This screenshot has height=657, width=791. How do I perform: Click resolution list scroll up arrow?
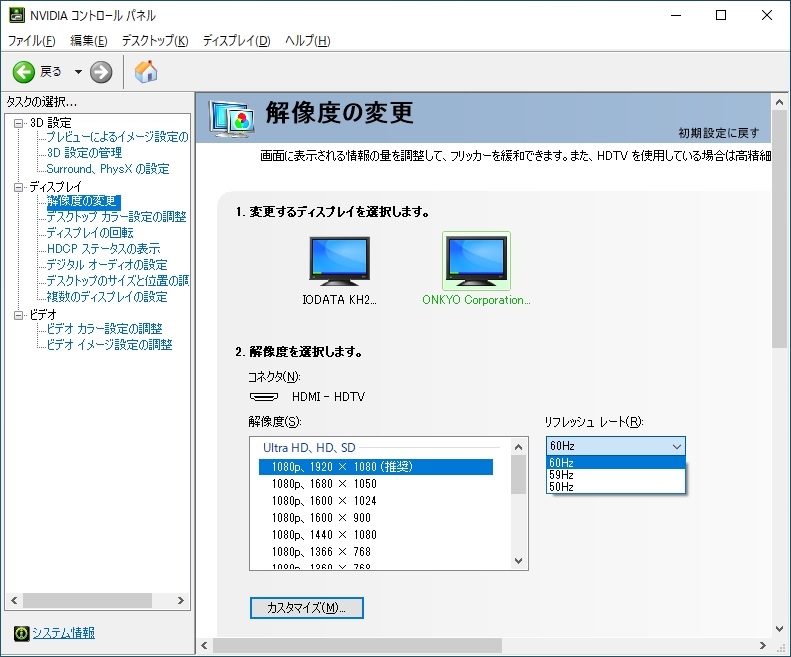click(519, 447)
